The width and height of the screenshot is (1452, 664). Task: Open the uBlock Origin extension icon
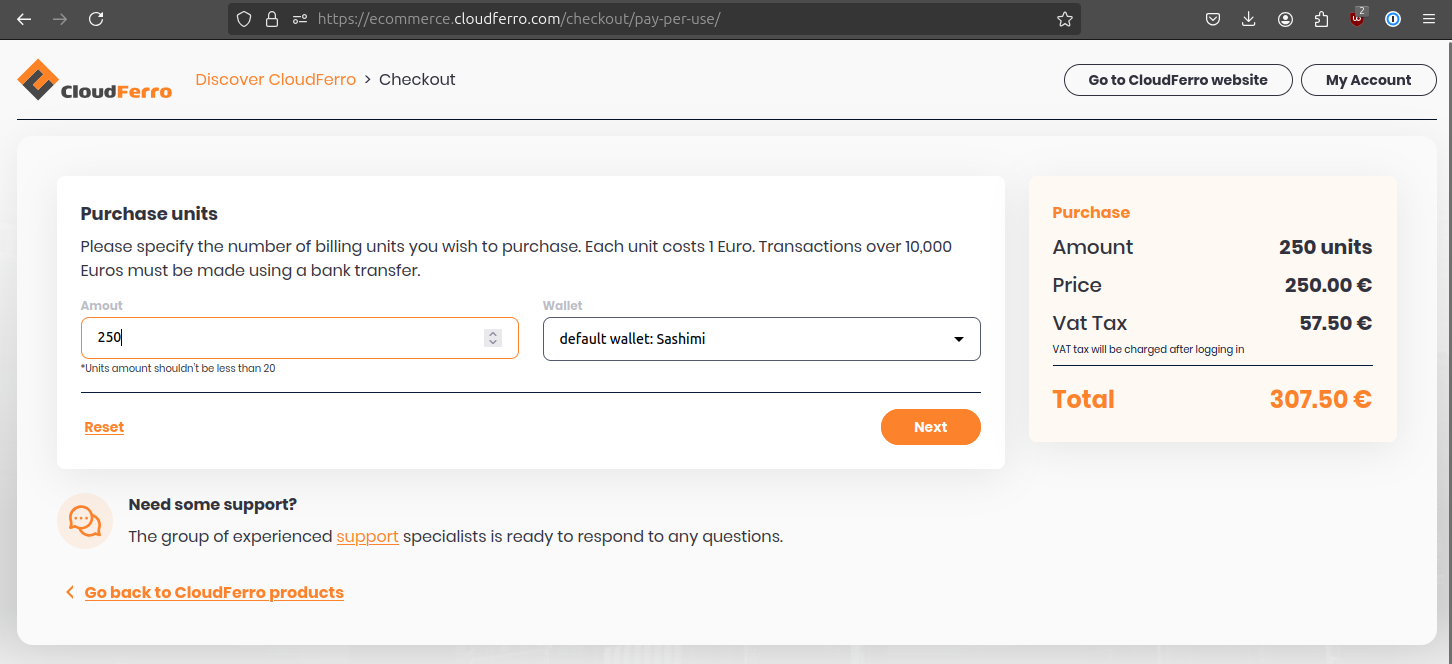coord(1357,19)
